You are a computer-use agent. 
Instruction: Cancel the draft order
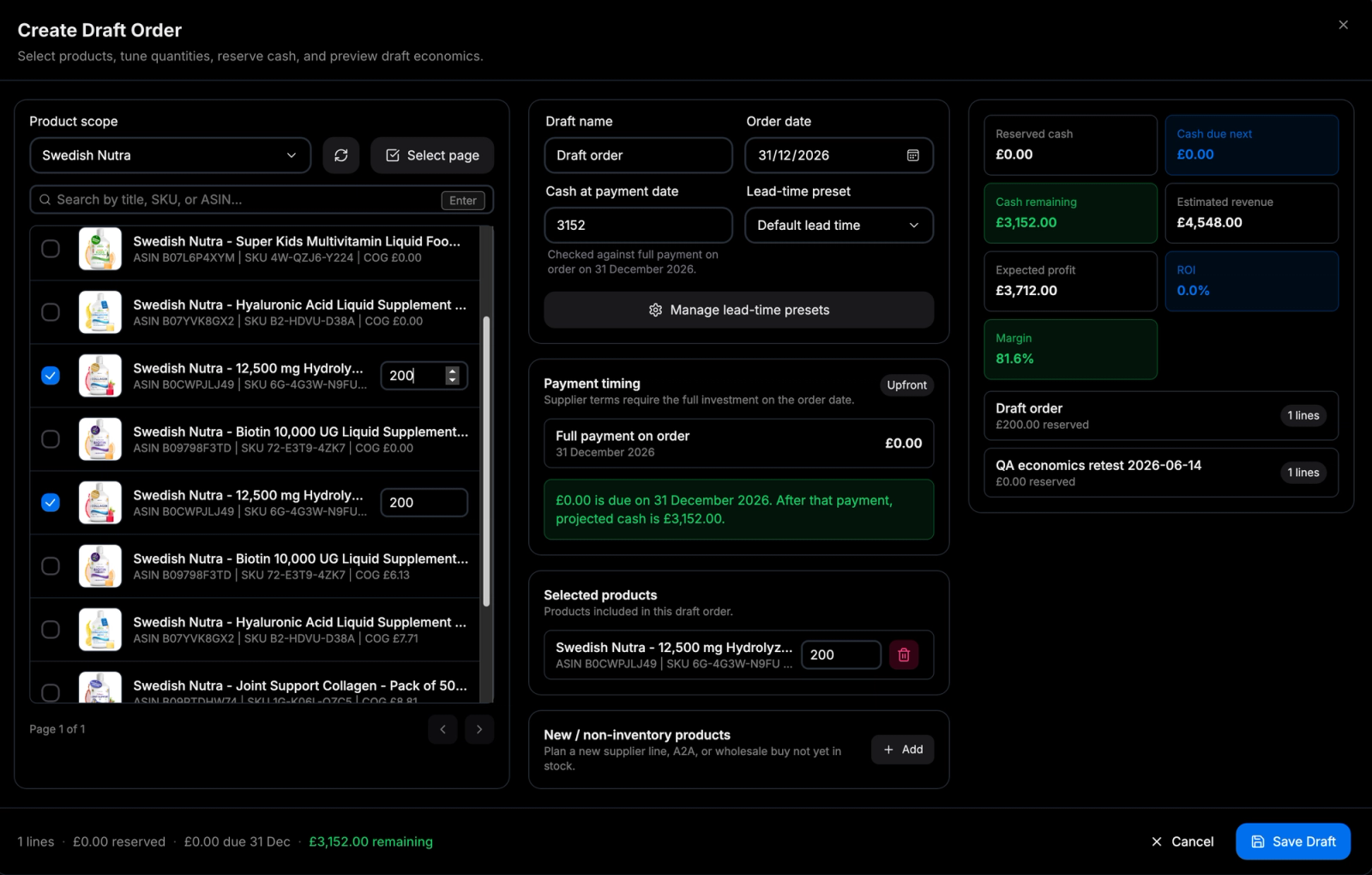[x=1182, y=842]
